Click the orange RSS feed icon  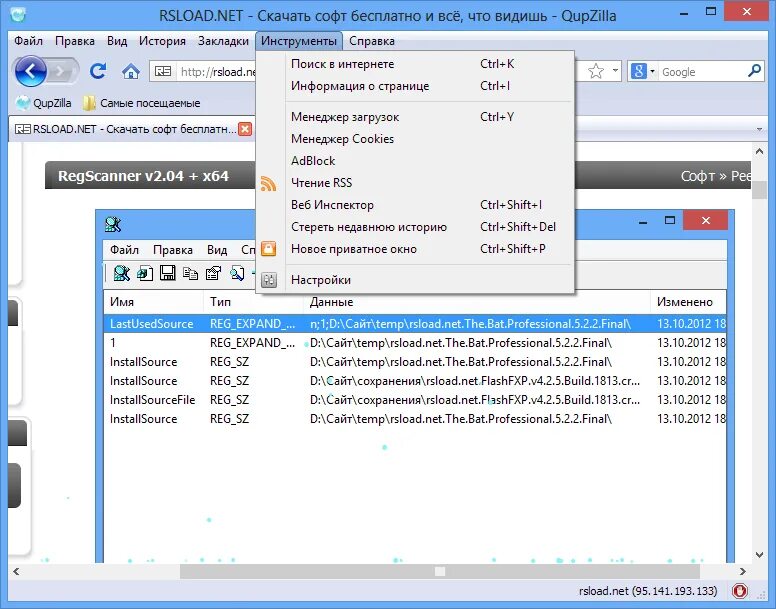click(268, 184)
